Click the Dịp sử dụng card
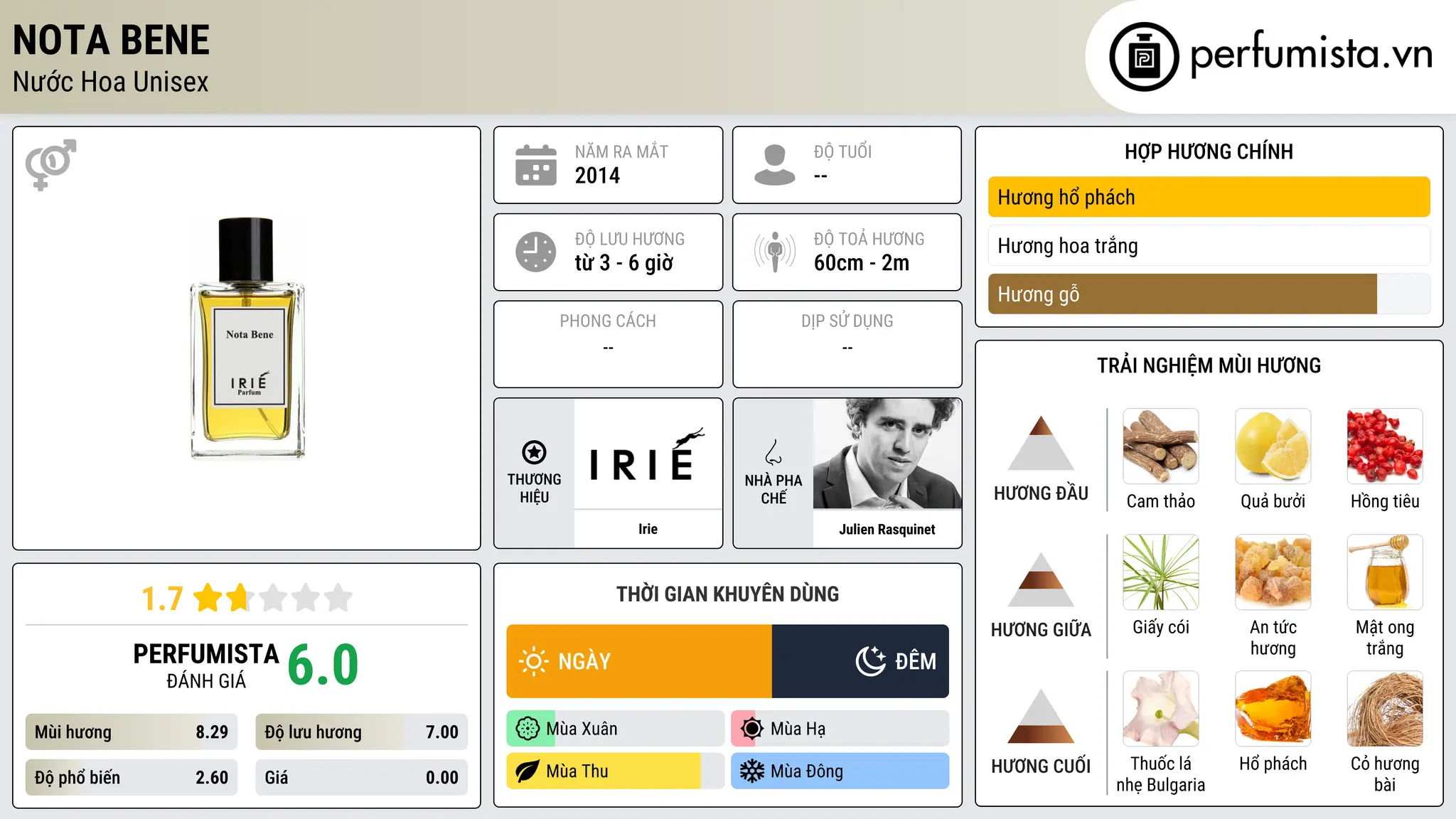Screen dimensions: 1456x819 coord(847,344)
